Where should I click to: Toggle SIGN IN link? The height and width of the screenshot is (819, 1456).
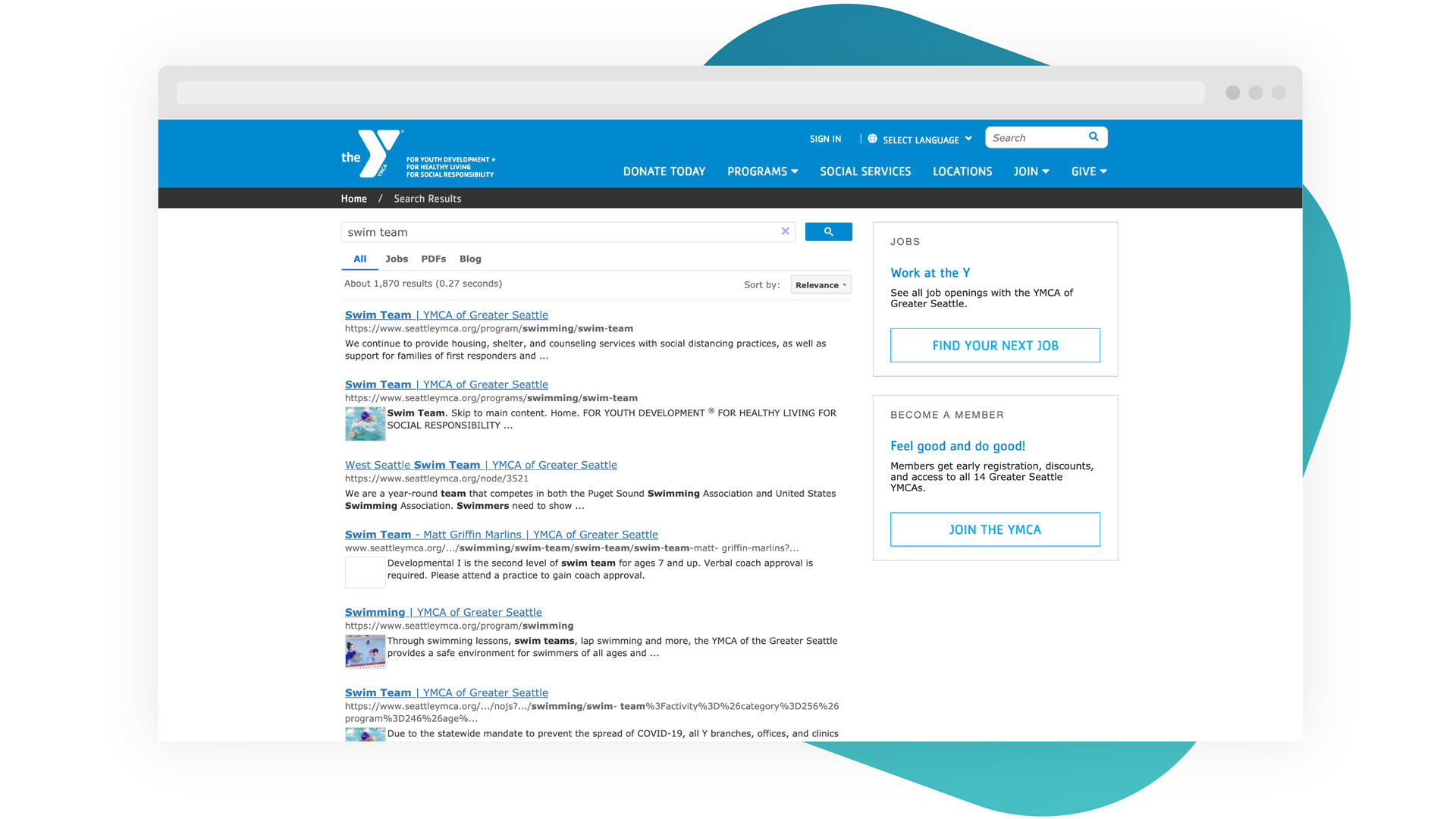[x=826, y=139]
